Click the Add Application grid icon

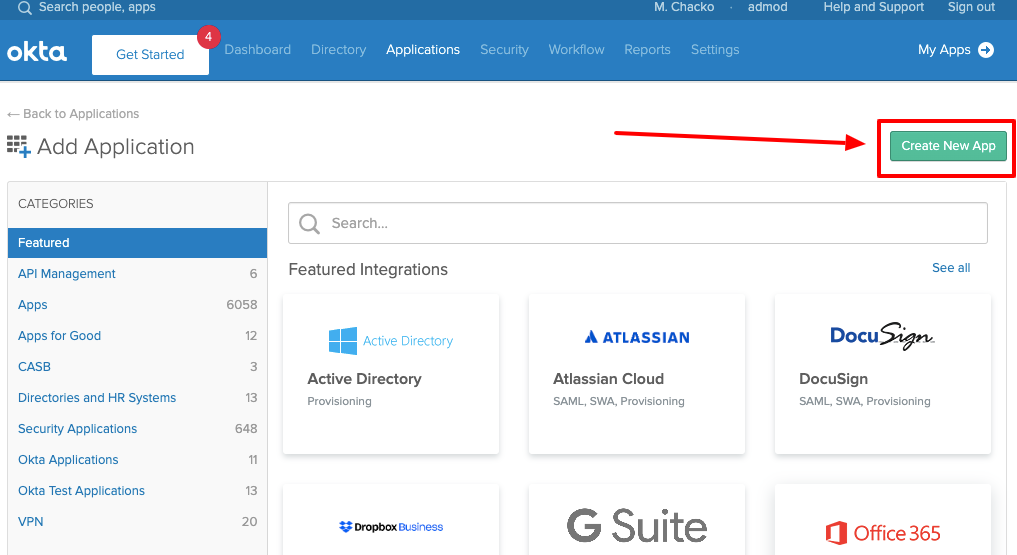(x=19, y=147)
